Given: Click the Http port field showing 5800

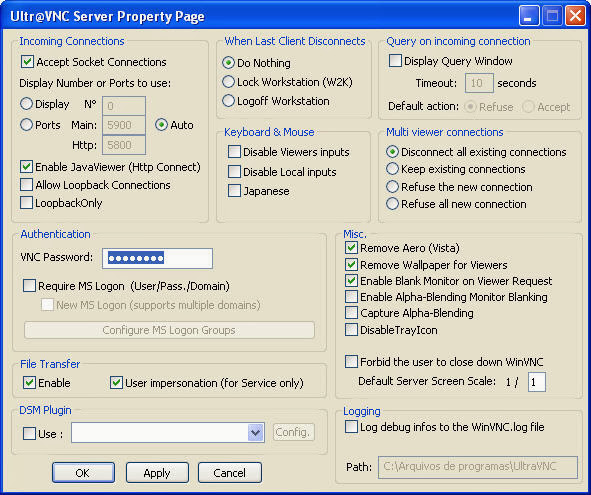Looking at the screenshot, I should [x=124, y=145].
